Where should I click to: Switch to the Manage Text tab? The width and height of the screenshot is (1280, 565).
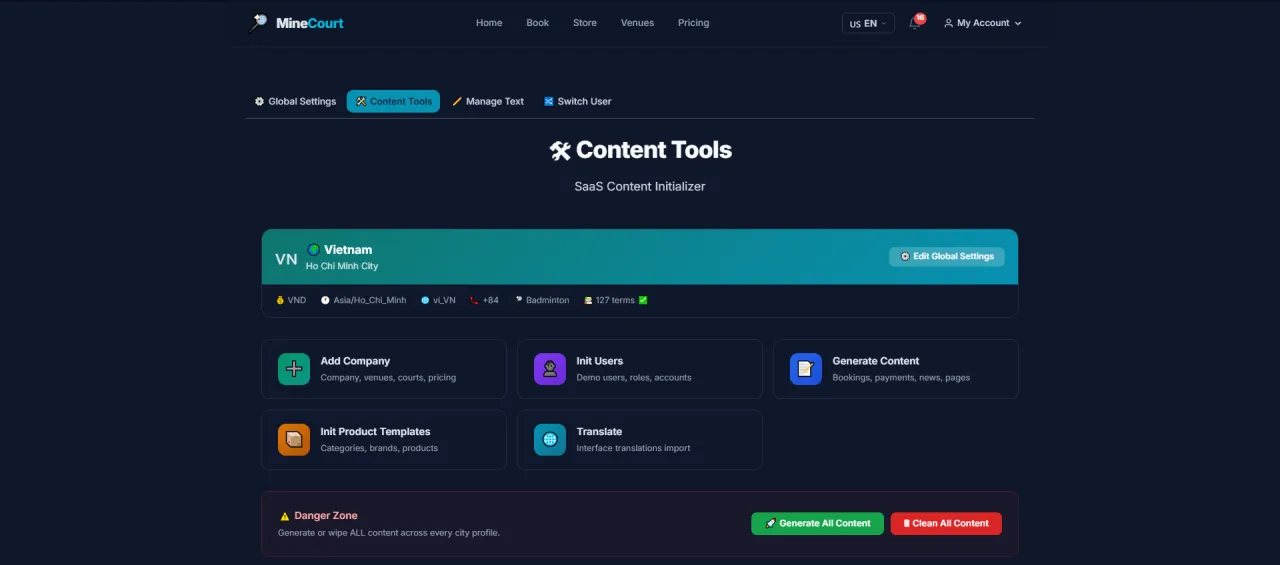pos(488,101)
